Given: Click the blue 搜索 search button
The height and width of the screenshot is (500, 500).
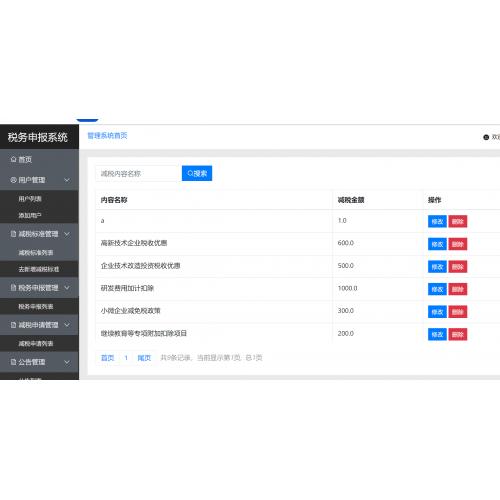Looking at the screenshot, I should [197, 173].
